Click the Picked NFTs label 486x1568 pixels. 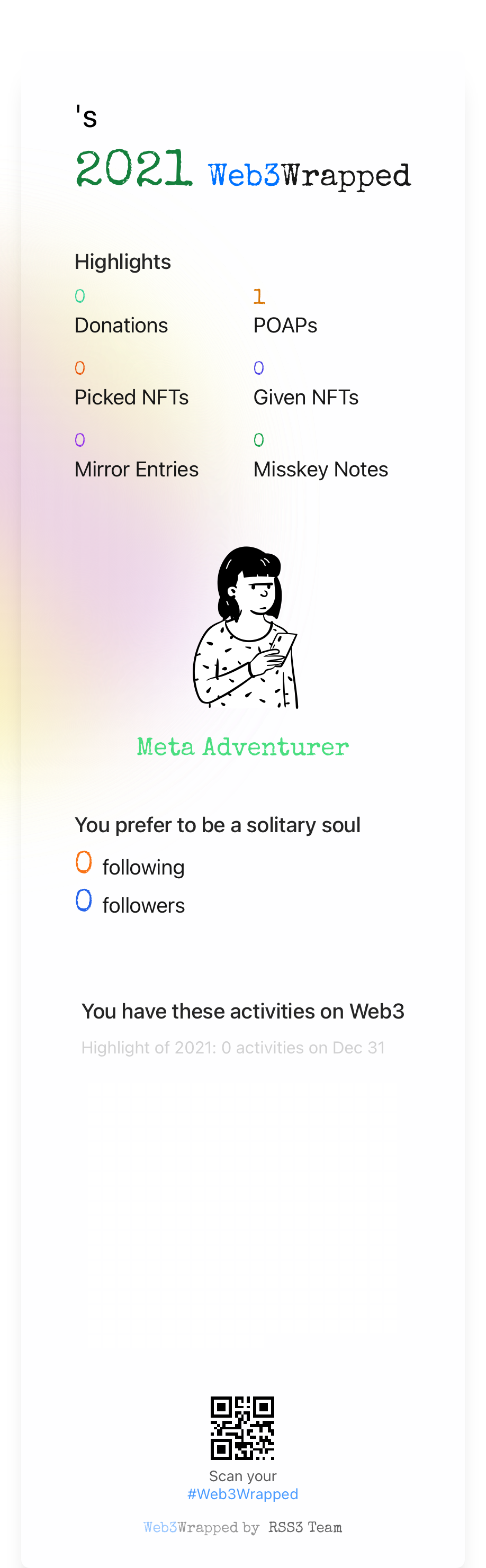(131, 398)
